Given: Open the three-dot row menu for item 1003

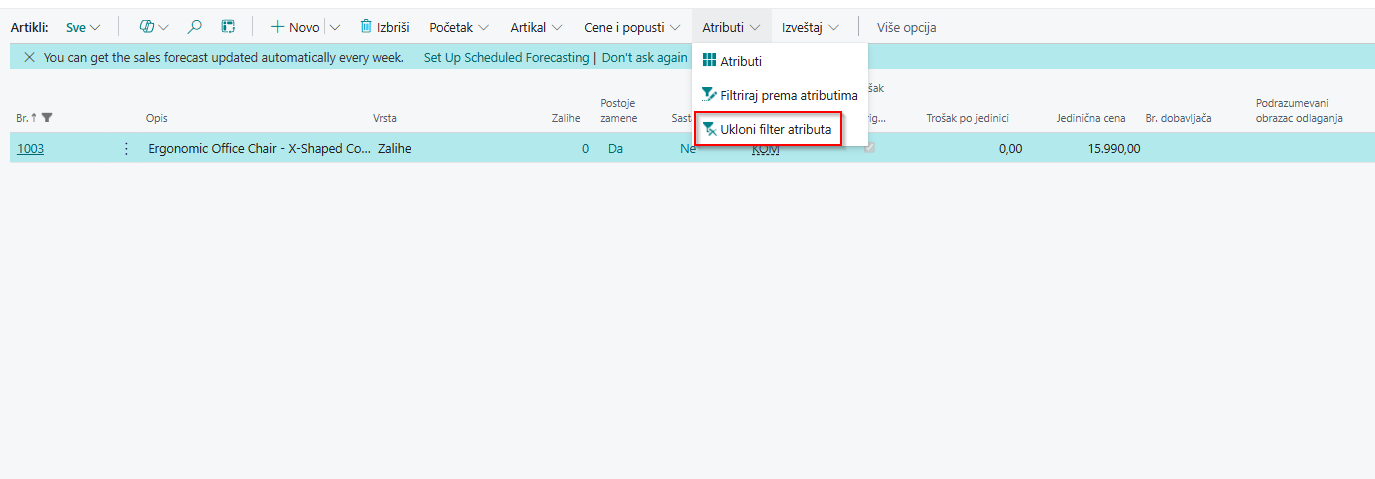Looking at the screenshot, I should (126, 149).
